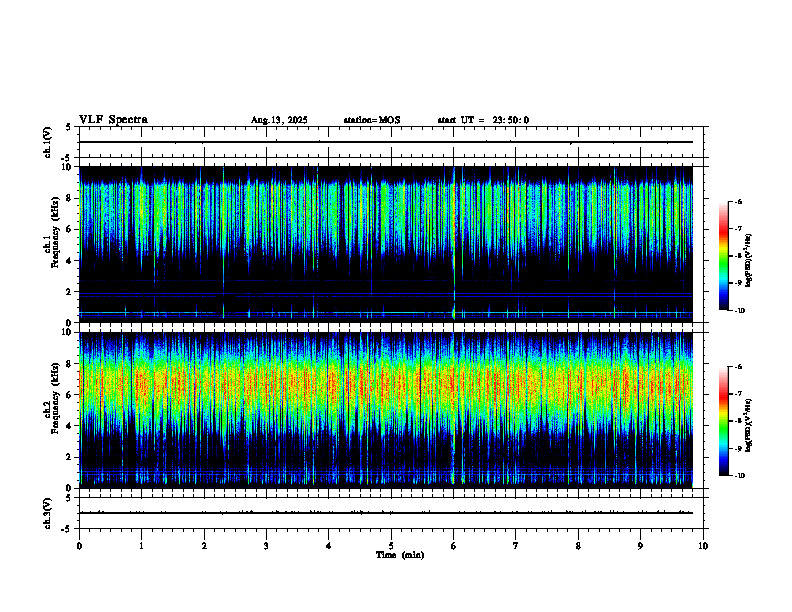Click the "-10" label on the ch.2 color scale
Image resolution: width=792 pixels, height=612 pixels.
click(740, 476)
